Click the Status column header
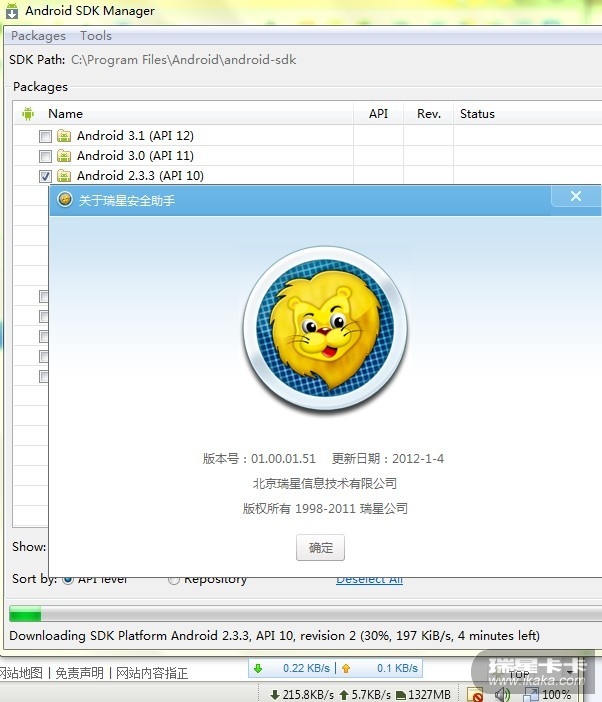This screenshot has width=602, height=702. [477, 114]
